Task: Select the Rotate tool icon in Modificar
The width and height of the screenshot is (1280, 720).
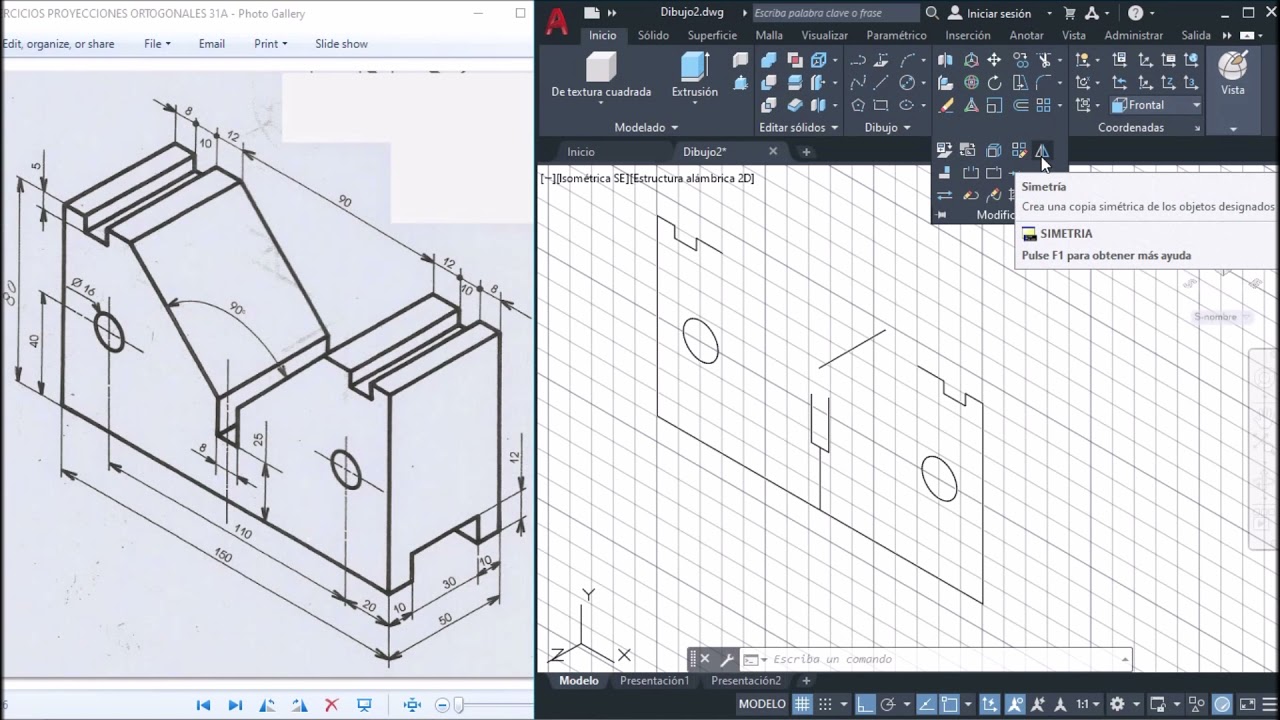Action: click(x=994, y=83)
